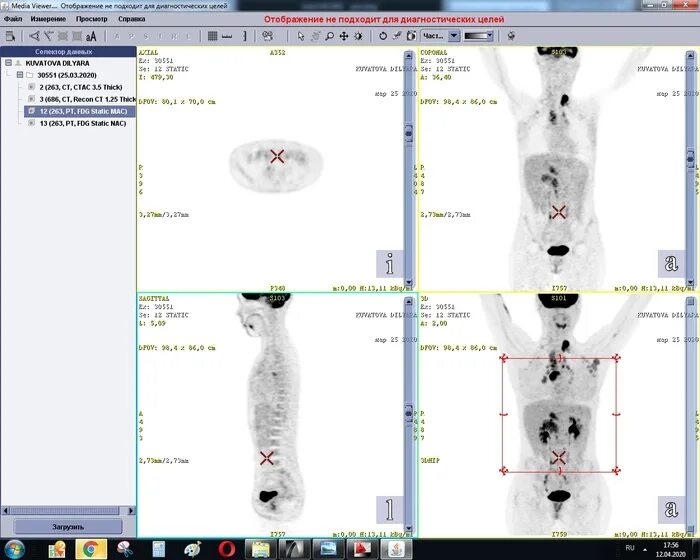Open the Windows Start button
This screenshot has height=560, width=700.
(x=14, y=549)
